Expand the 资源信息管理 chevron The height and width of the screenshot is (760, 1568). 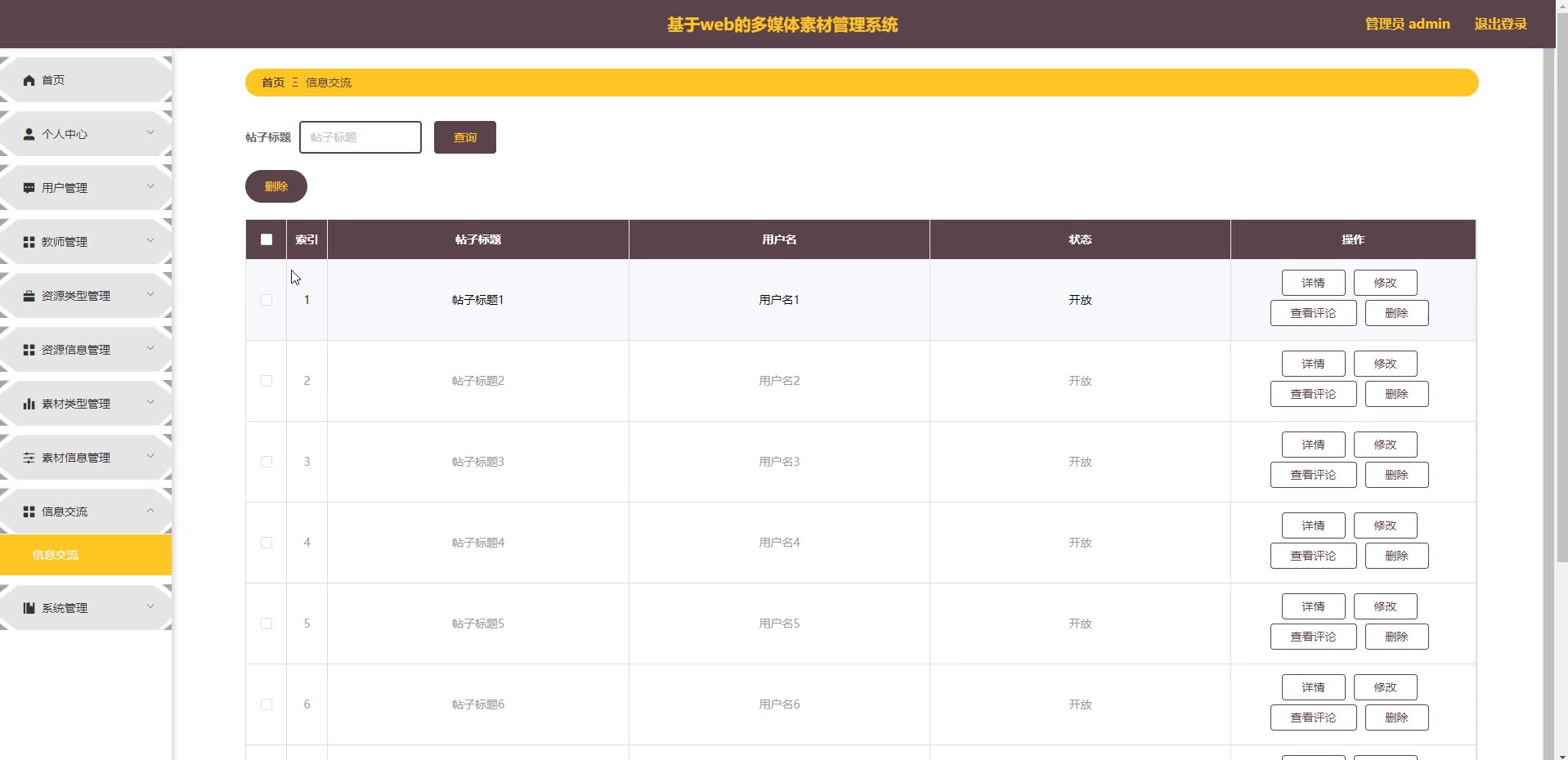[150, 348]
